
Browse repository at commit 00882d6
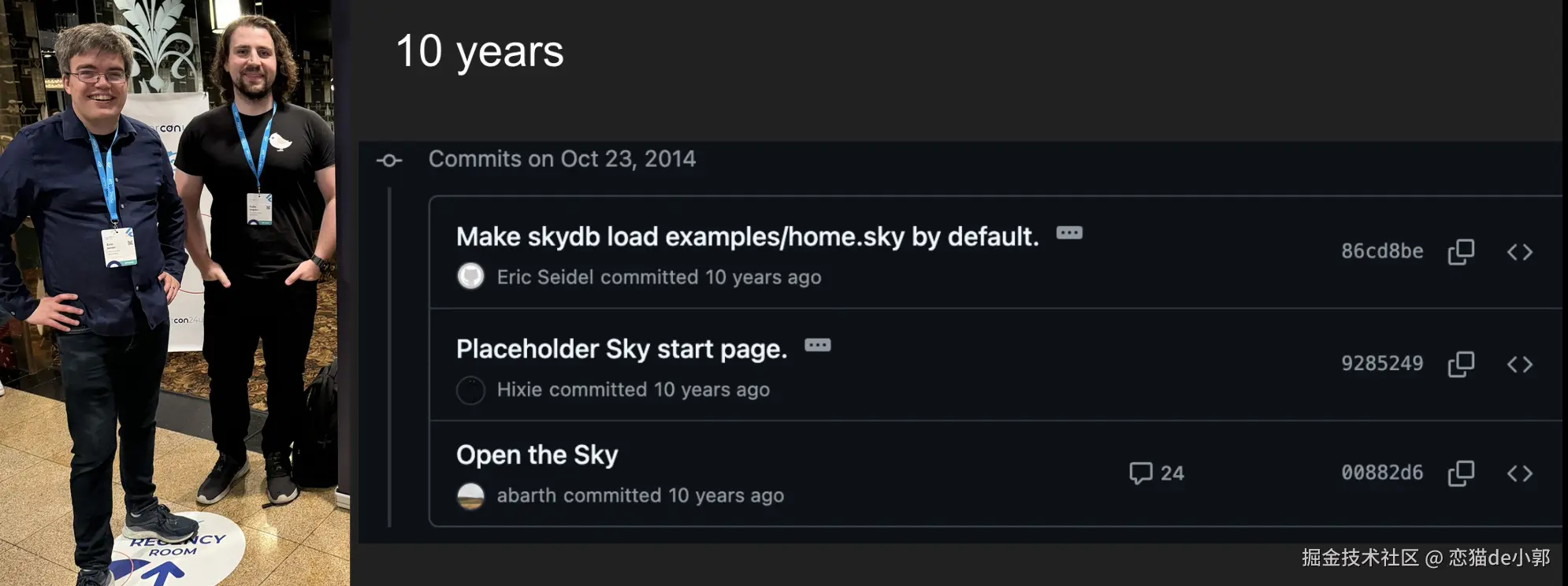[1519, 473]
